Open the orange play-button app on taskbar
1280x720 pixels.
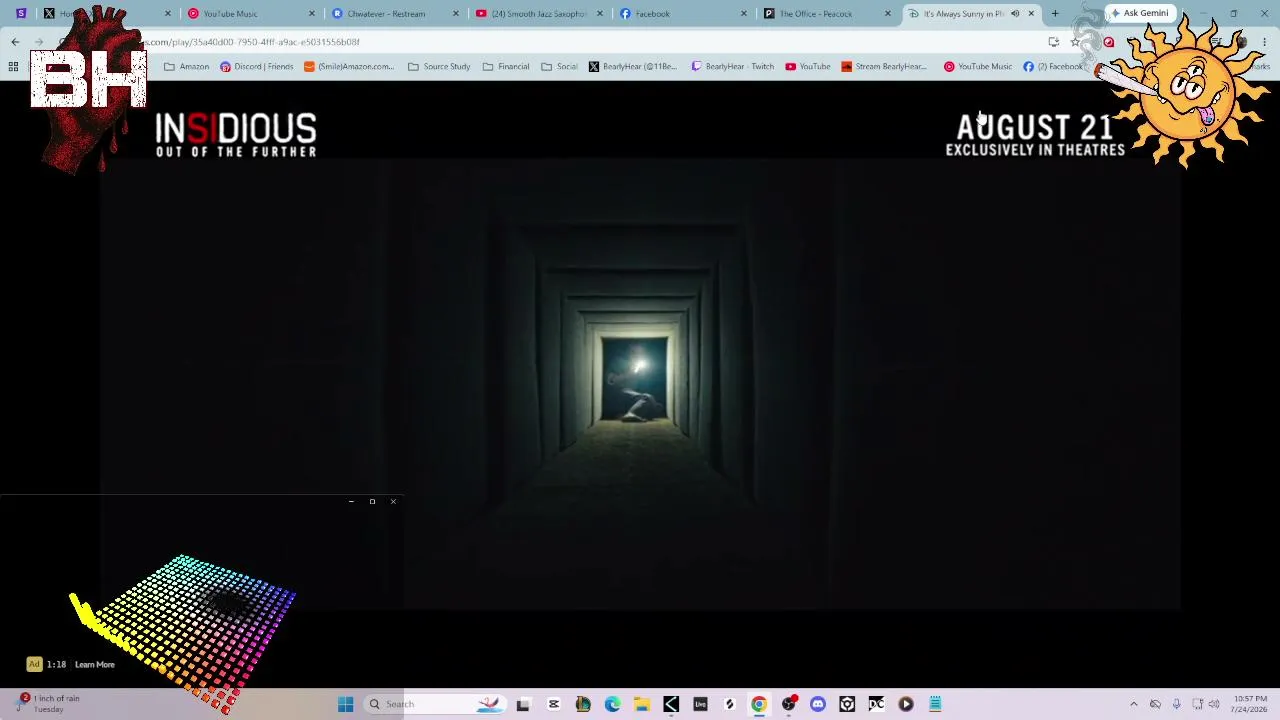pyautogui.click(x=906, y=704)
